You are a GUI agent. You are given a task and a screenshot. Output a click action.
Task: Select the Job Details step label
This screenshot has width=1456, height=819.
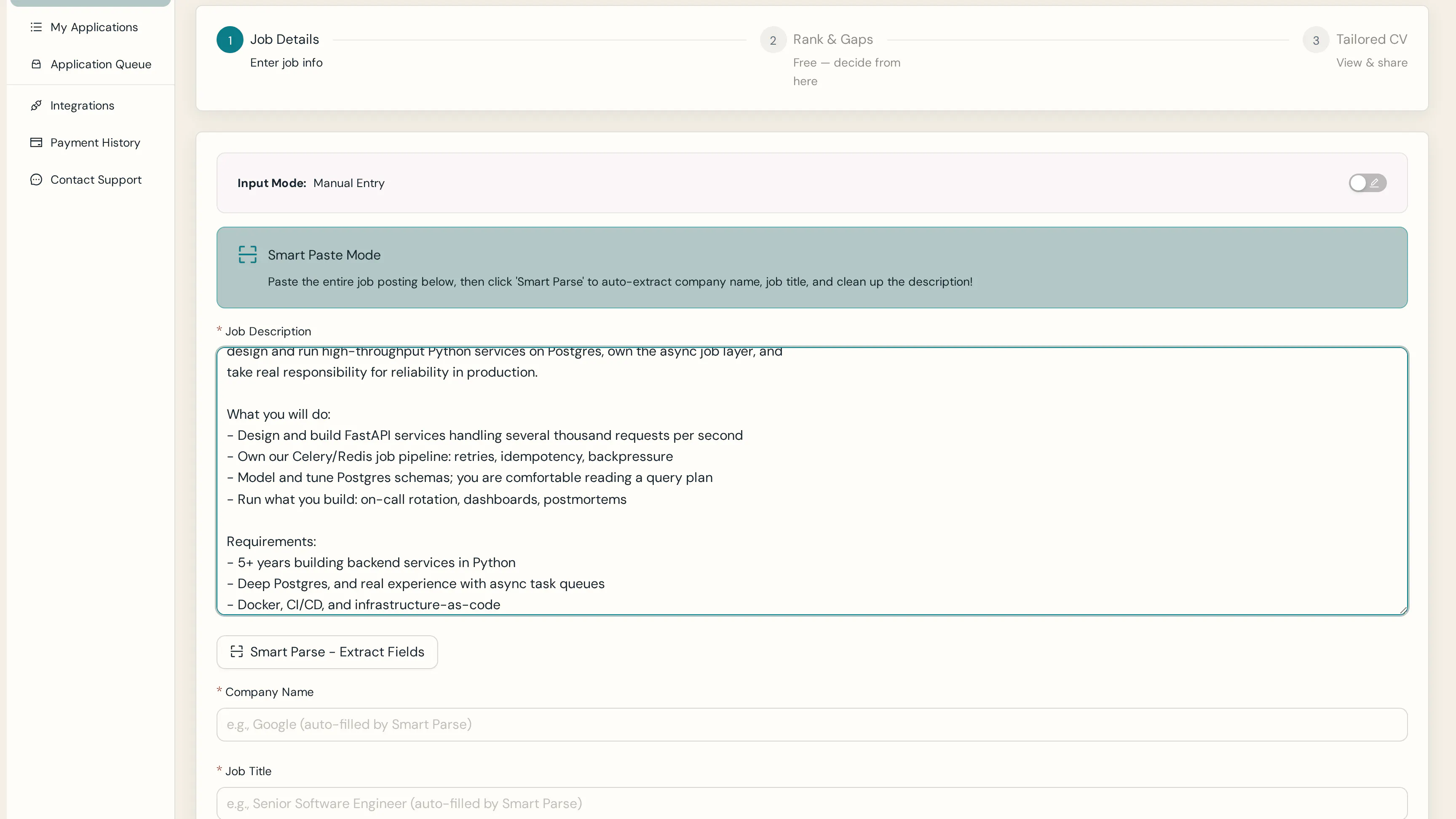click(x=285, y=40)
